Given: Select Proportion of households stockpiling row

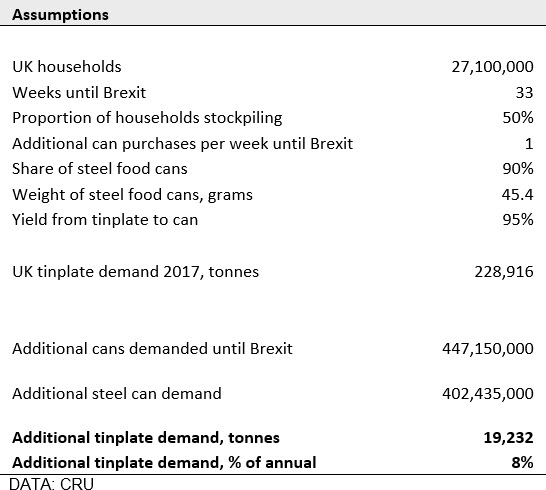Looking at the screenshot, I should [x=273, y=118].
